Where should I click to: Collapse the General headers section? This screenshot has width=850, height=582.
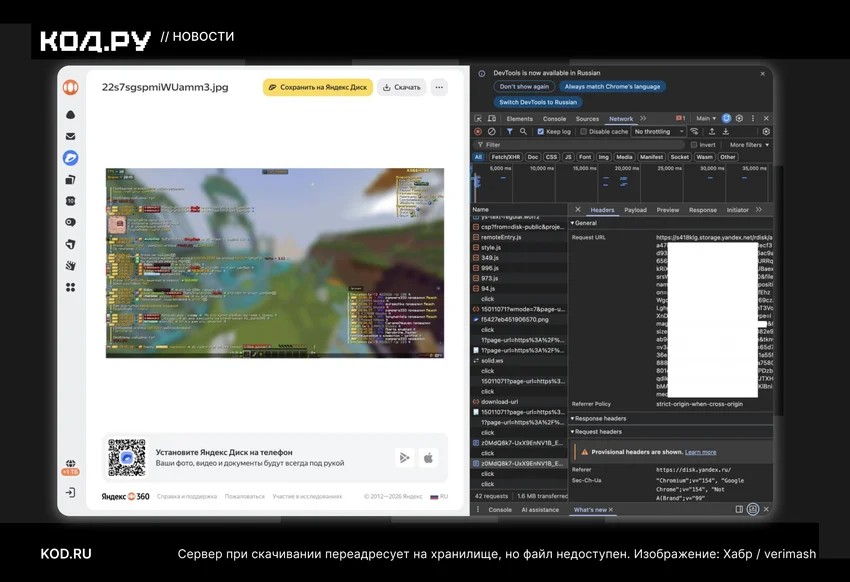tap(583, 223)
